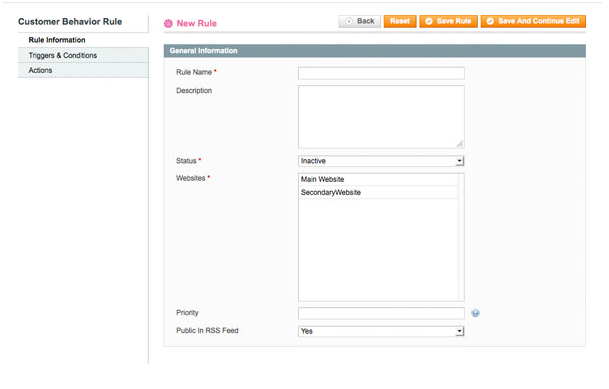Switch to Triggers & Conditions tab
Viewport: 609px width, 389px height.
(x=83, y=55)
